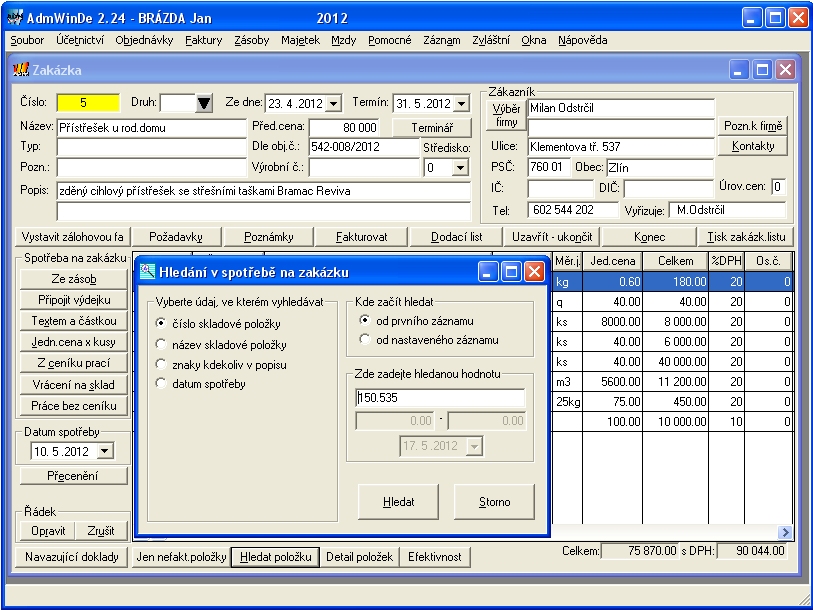
Task: Open the Účetnictví menu
Action: (x=80, y=40)
